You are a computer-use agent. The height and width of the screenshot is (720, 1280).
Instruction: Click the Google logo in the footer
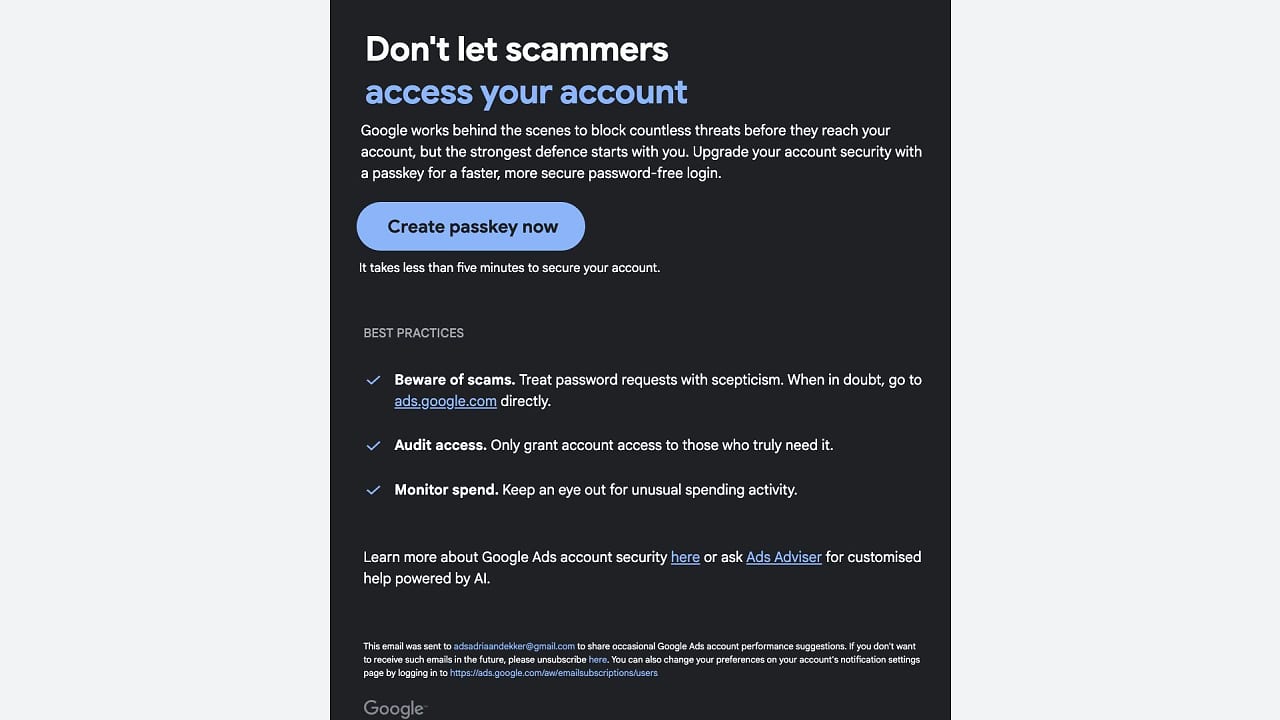point(394,708)
